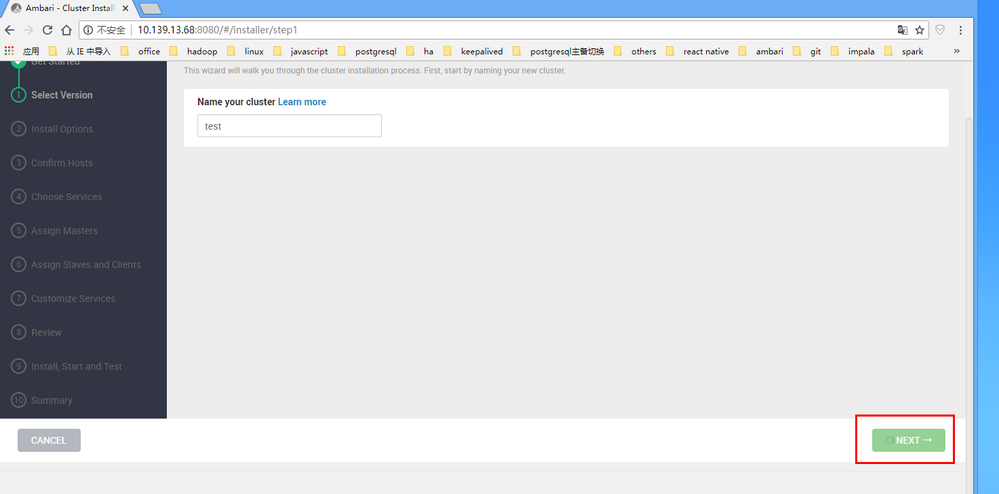
Task: Click the NEXT button
Action: tap(909, 440)
